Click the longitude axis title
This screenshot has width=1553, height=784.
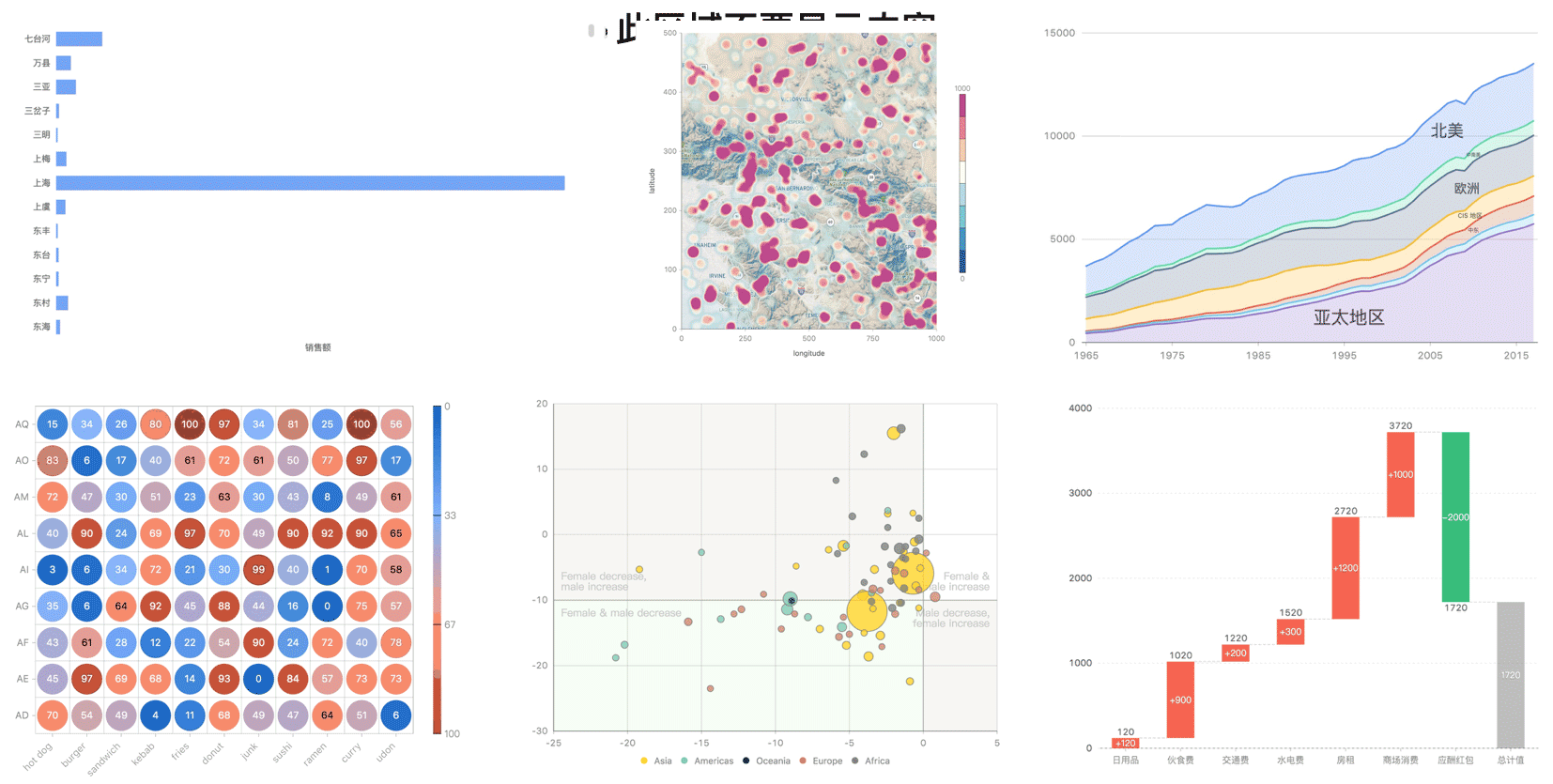tap(808, 353)
